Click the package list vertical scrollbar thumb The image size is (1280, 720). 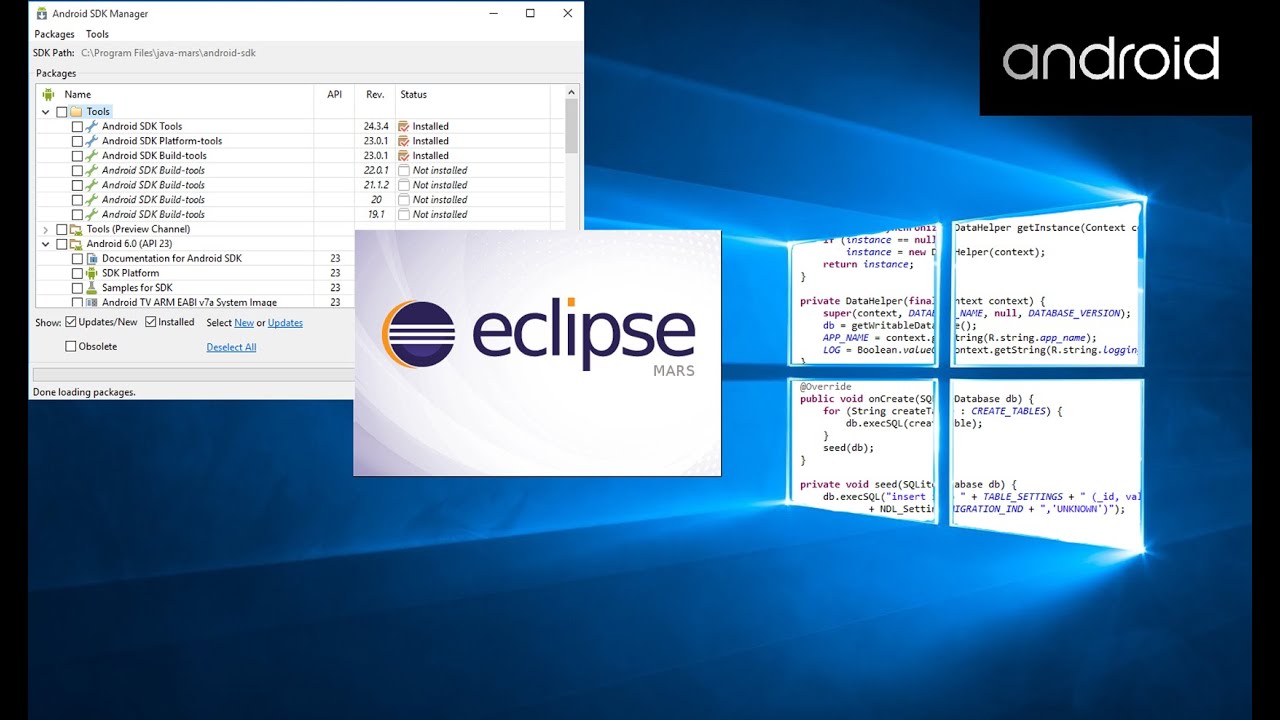coord(572,126)
